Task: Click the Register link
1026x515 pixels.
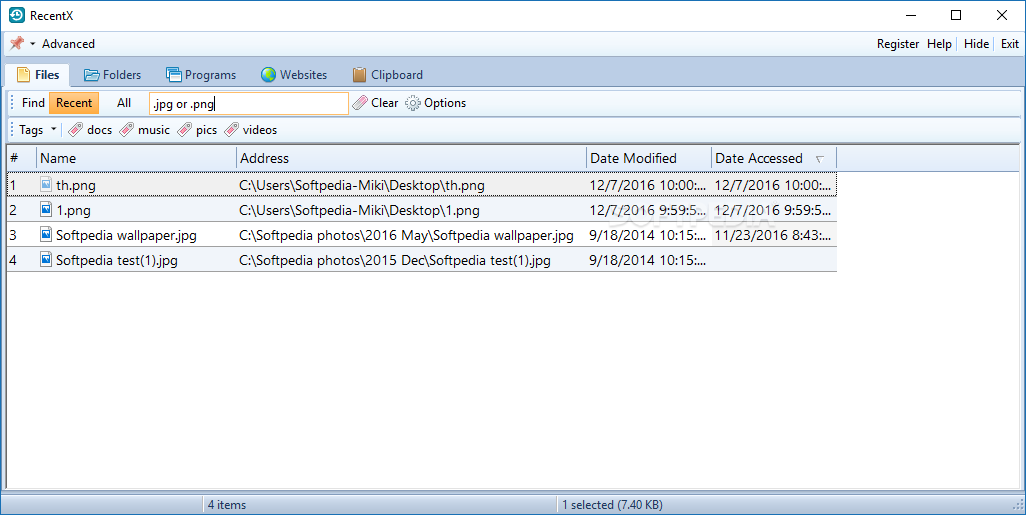Action: click(898, 44)
